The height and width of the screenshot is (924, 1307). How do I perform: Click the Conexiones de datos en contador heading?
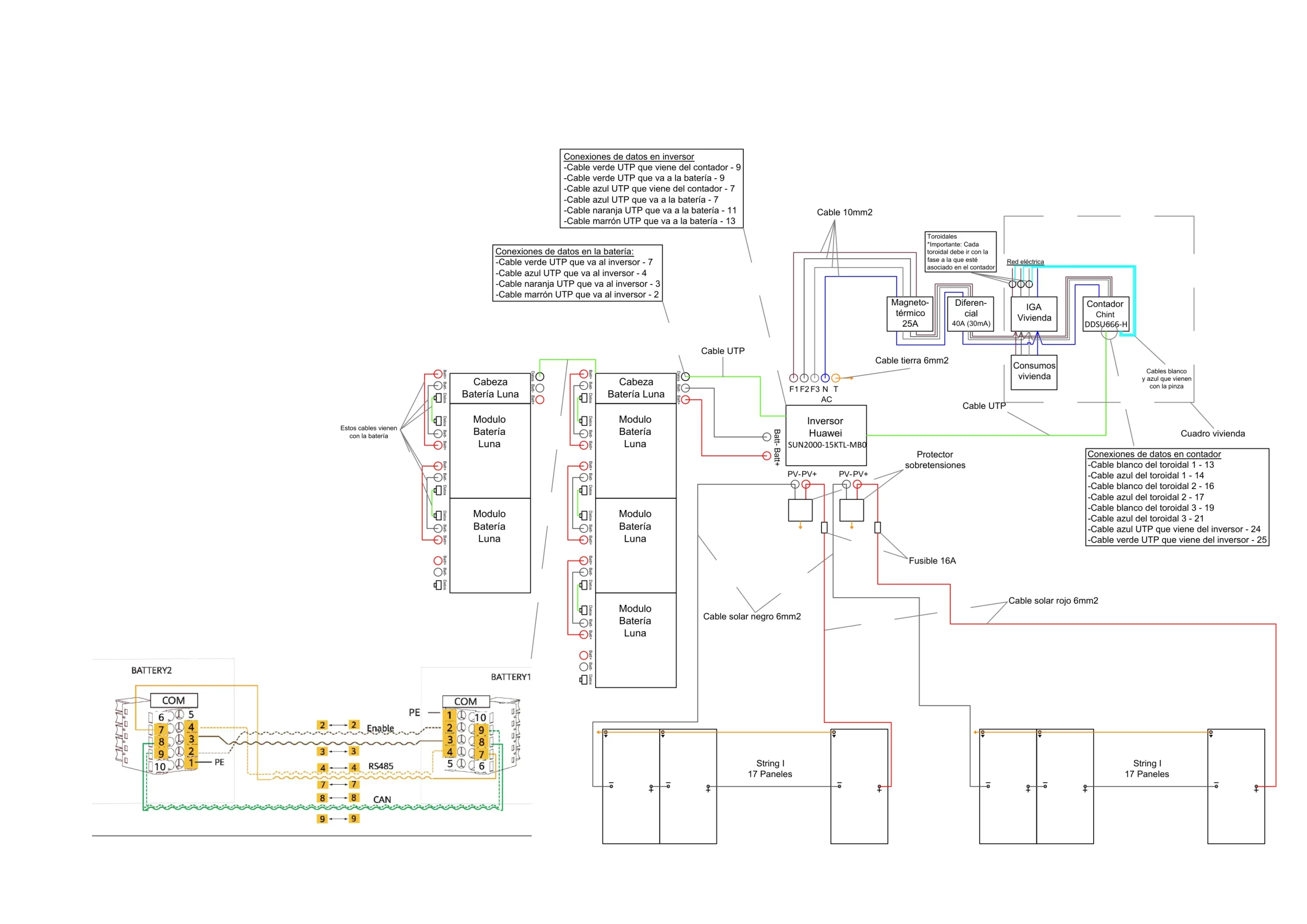point(1154,454)
